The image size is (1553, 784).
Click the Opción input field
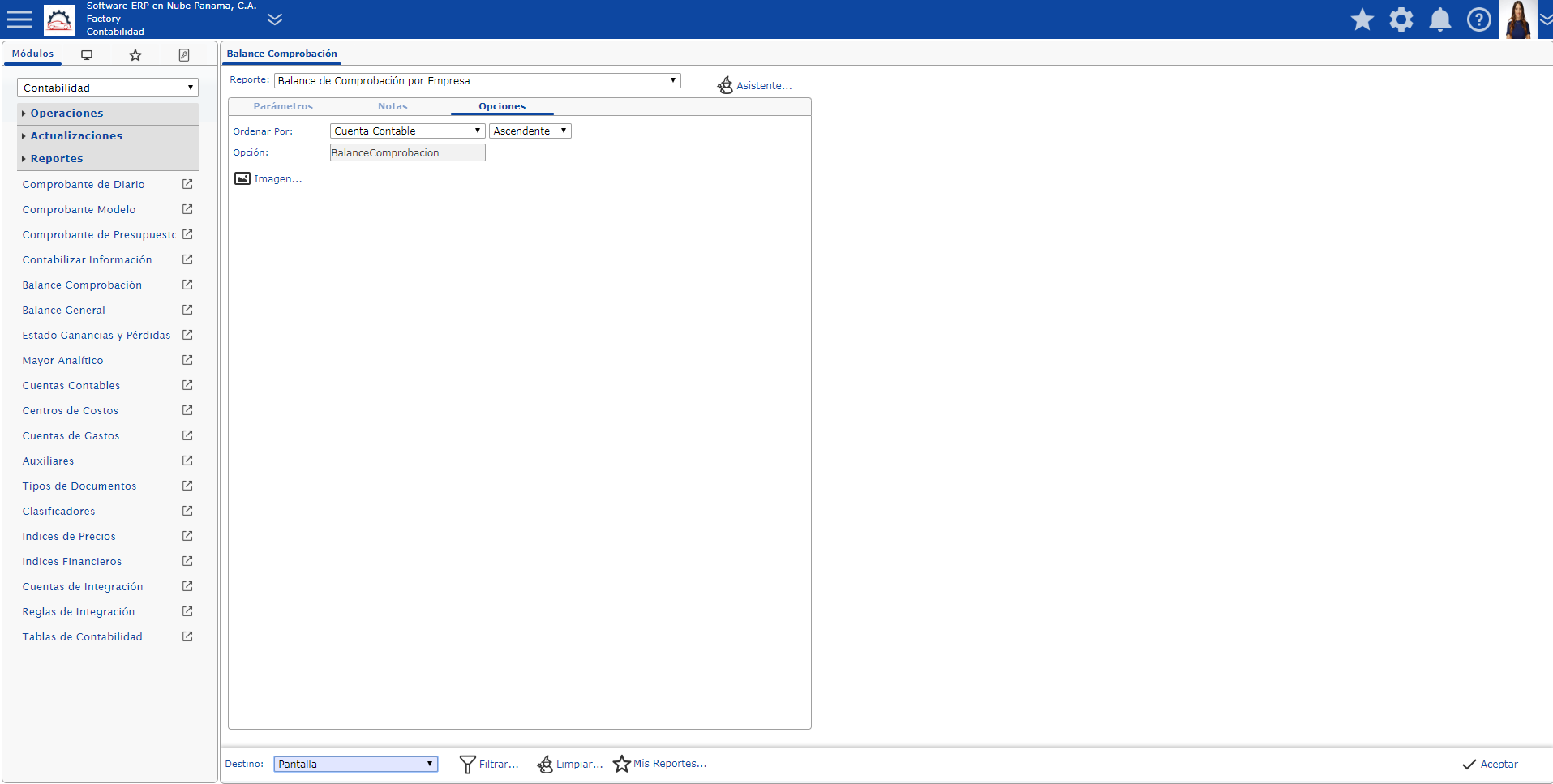tap(407, 152)
